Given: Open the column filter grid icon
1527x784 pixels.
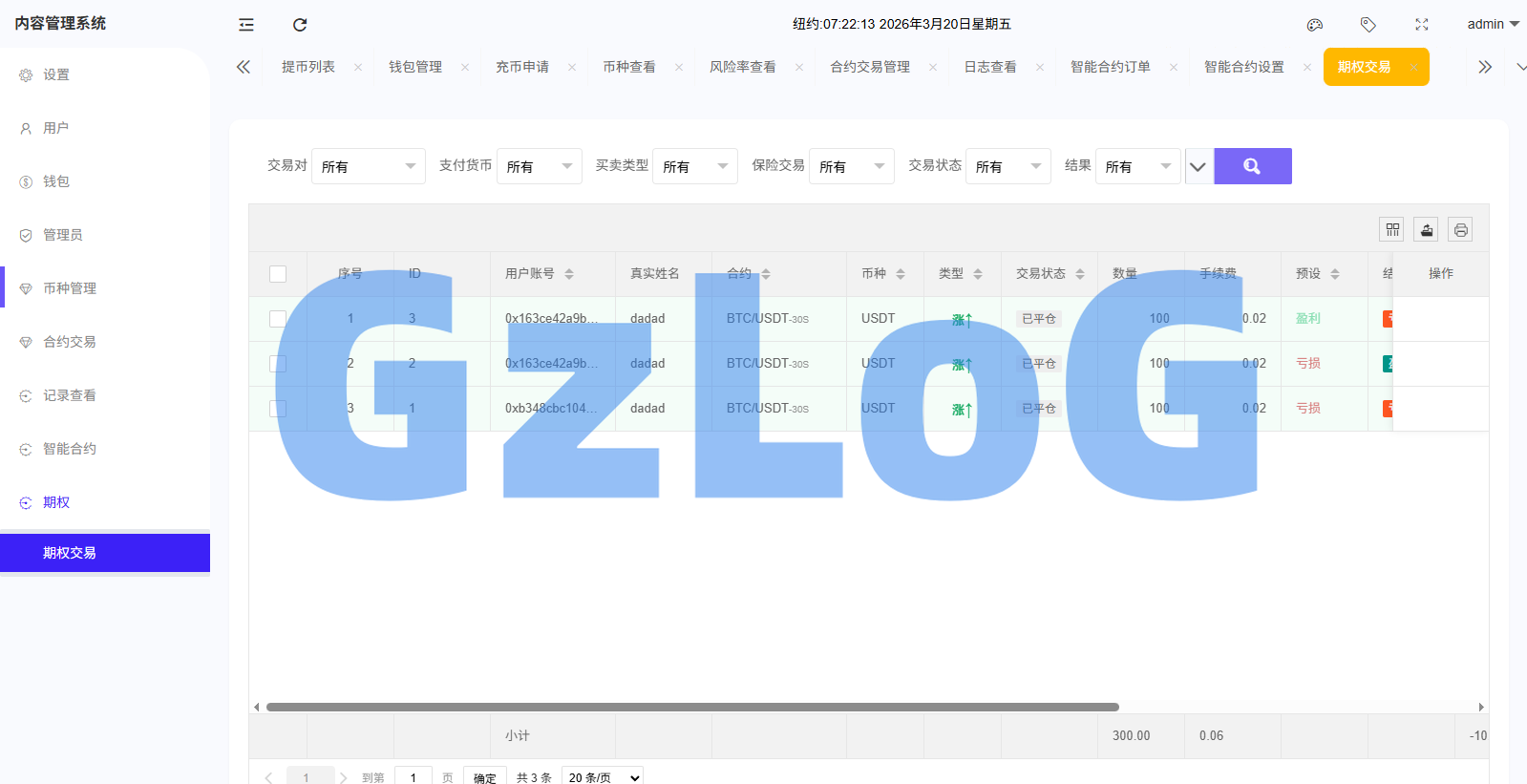Looking at the screenshot, I should (x=1392, y=229).
